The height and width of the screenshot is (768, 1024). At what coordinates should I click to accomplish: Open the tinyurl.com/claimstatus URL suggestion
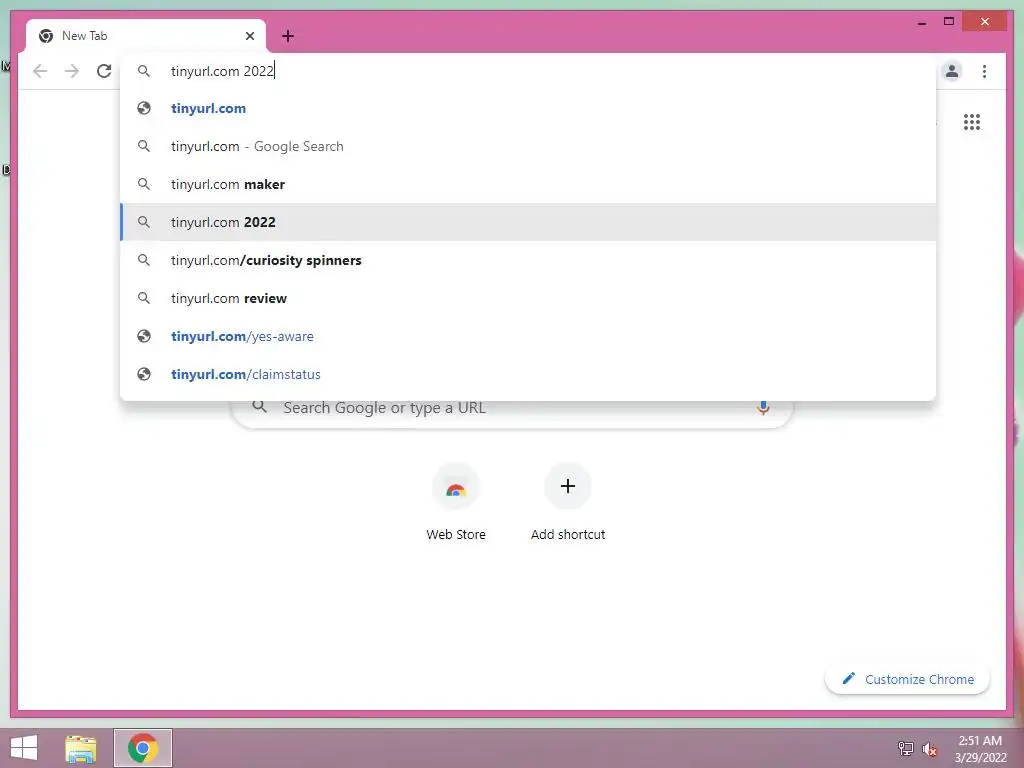tap(528, 374)
